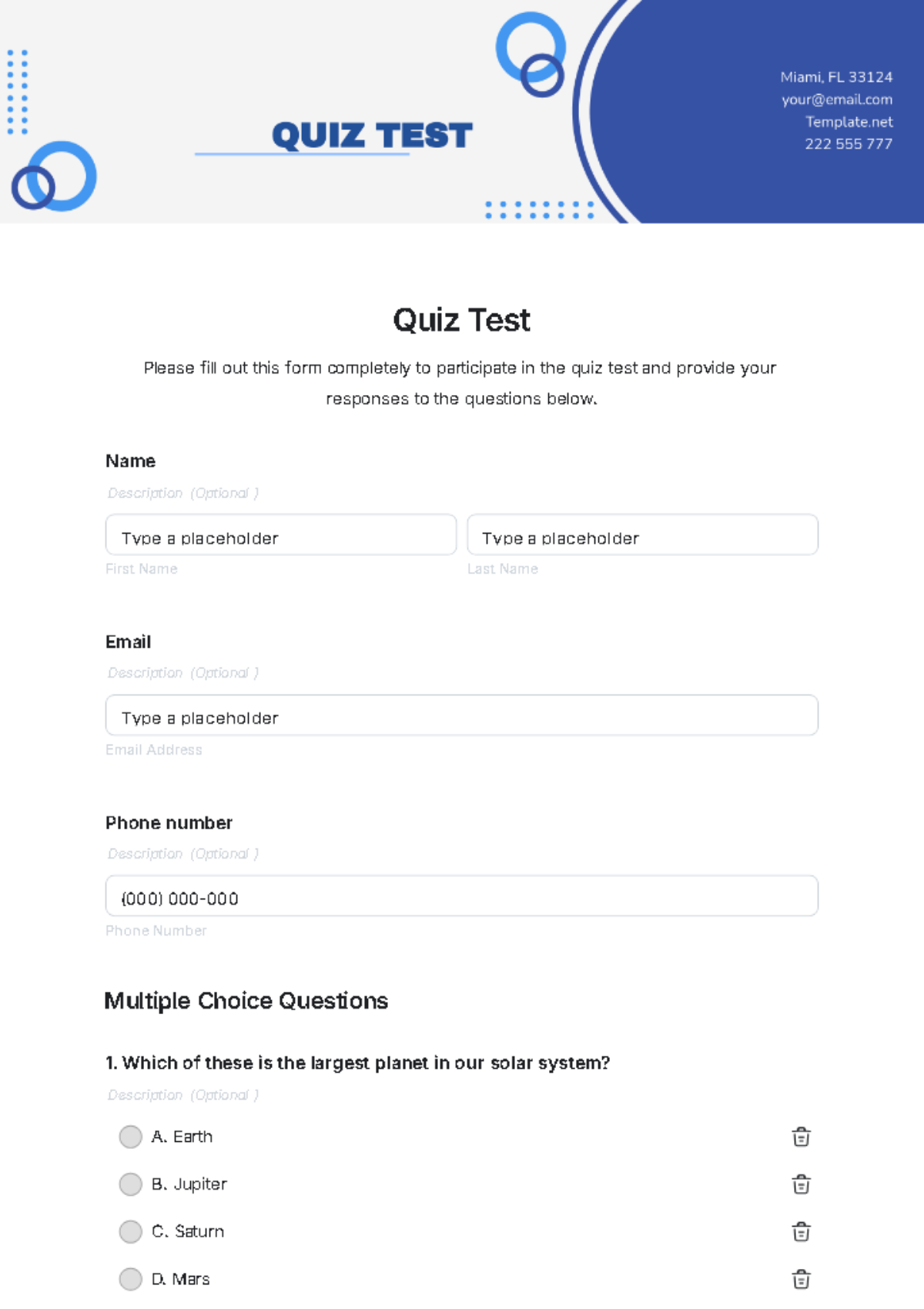Click the First Name input field
This screenshot has width=924, height=1309.
(x=281, y=535)
